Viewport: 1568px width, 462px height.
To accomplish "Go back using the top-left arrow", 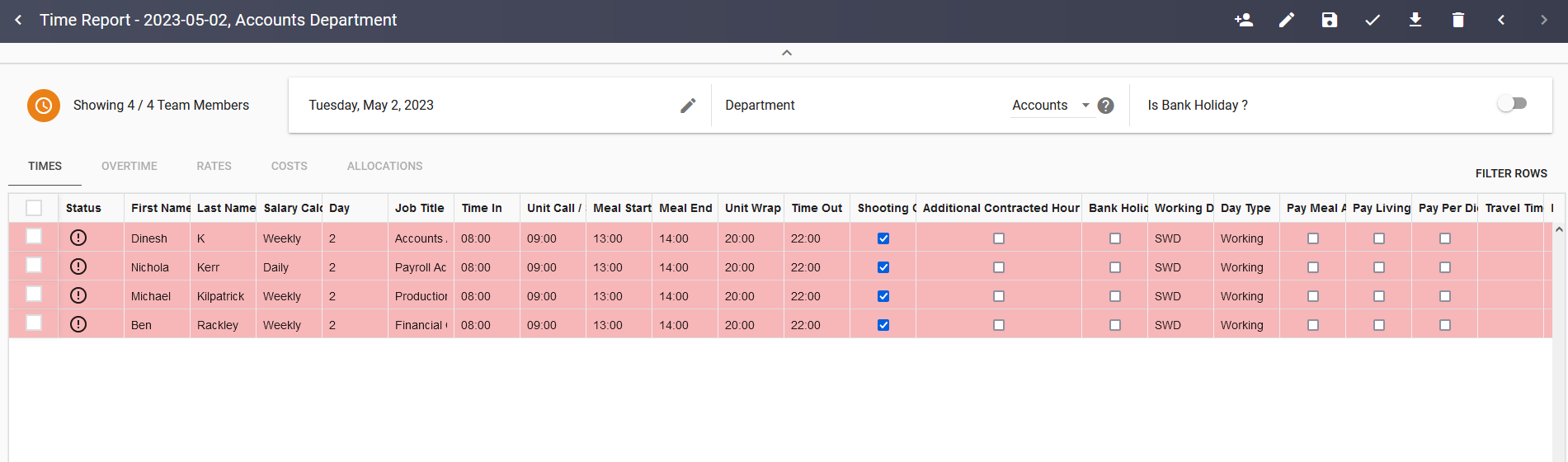I will tap(18, 20).
